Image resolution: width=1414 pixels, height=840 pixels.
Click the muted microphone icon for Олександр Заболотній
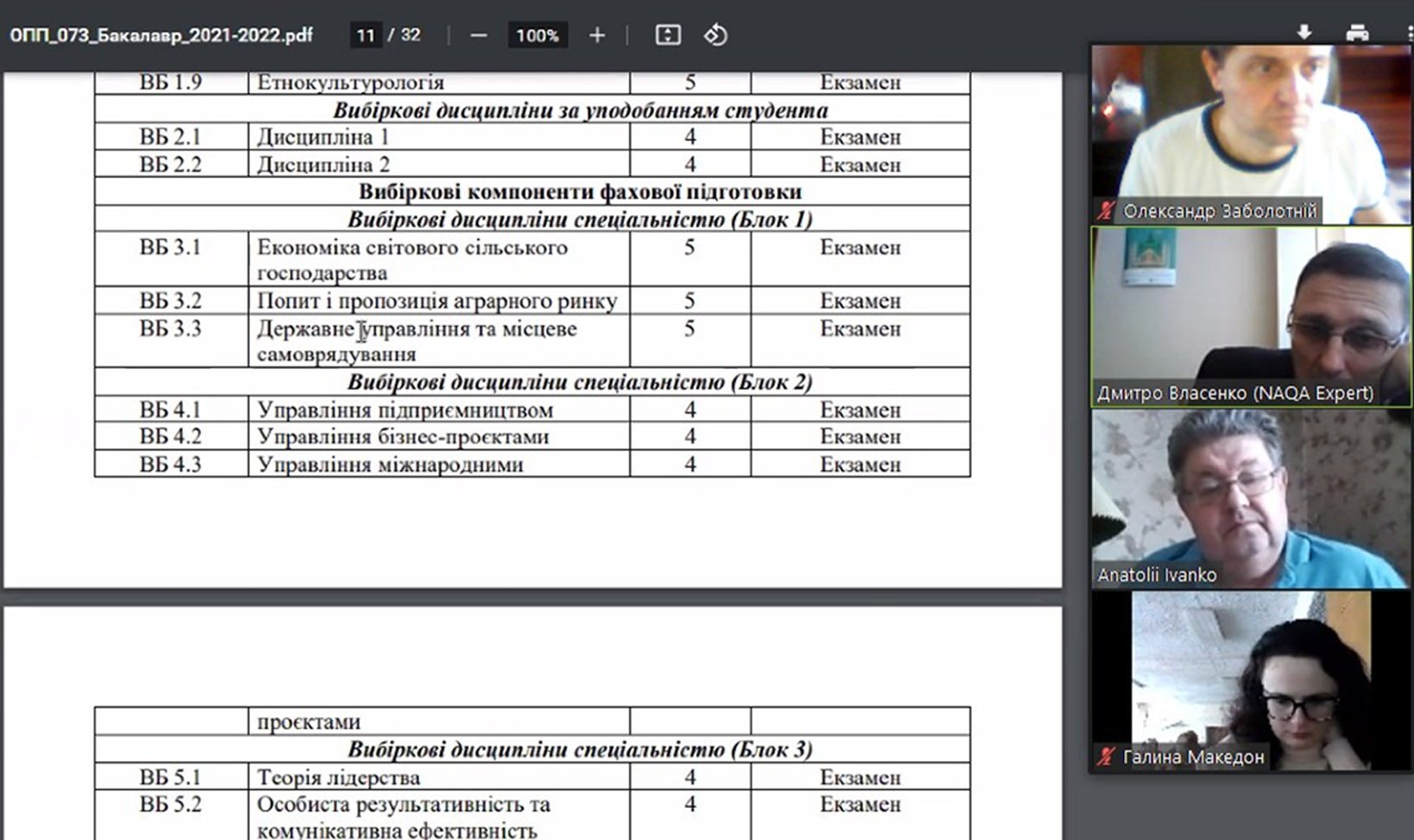click(x=1106, y=211)
